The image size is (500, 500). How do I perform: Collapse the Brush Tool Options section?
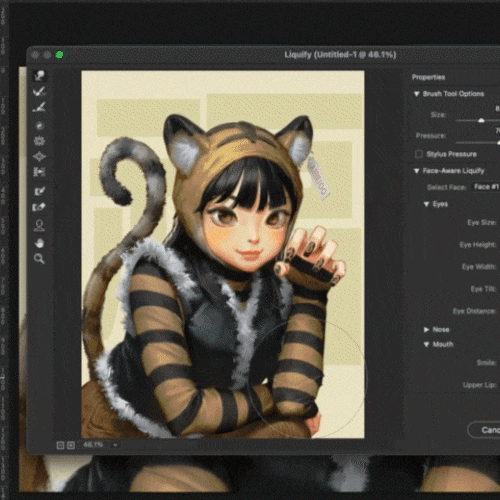click(x=416, y=94)
